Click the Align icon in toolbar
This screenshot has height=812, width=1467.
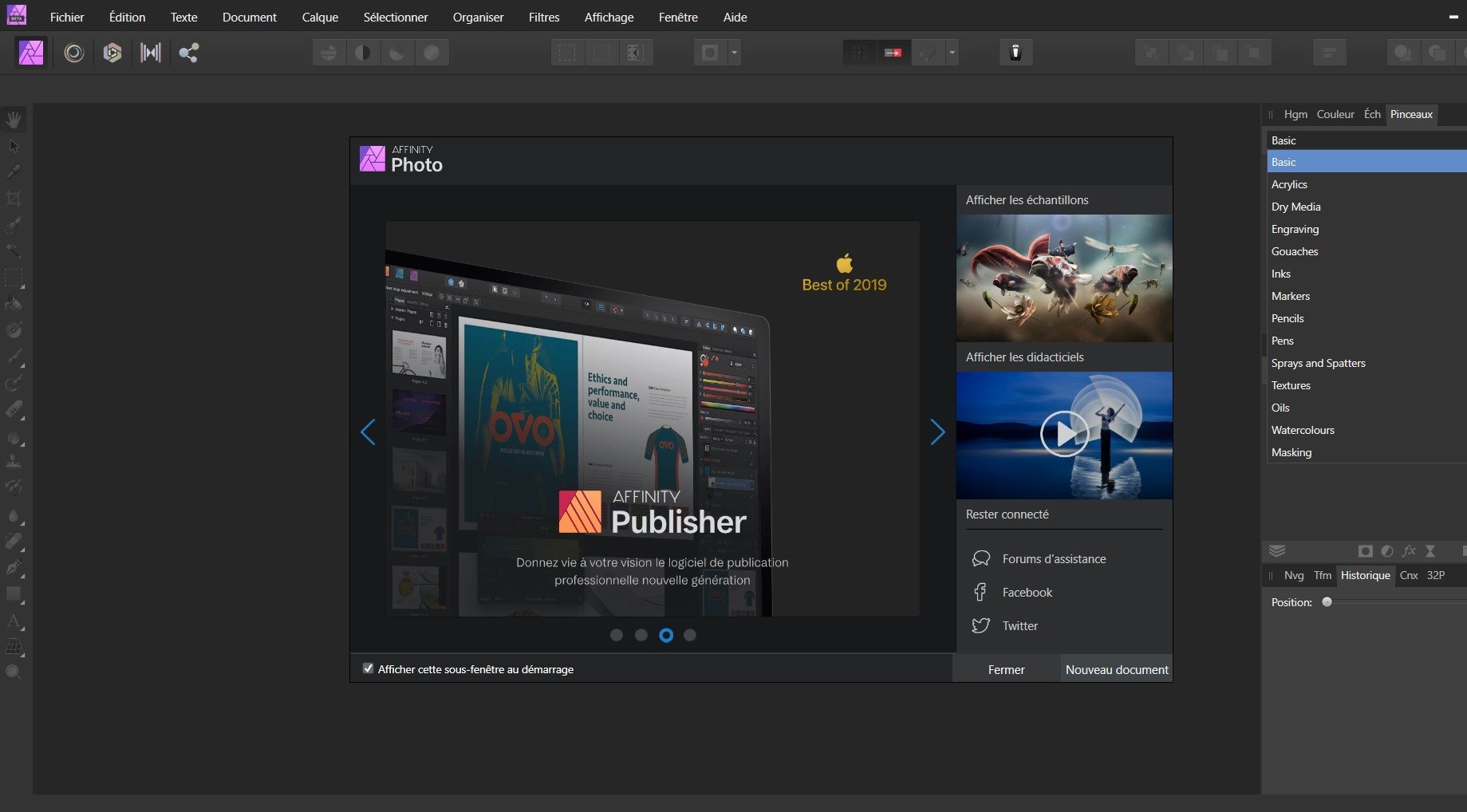tap(1329, 53)
